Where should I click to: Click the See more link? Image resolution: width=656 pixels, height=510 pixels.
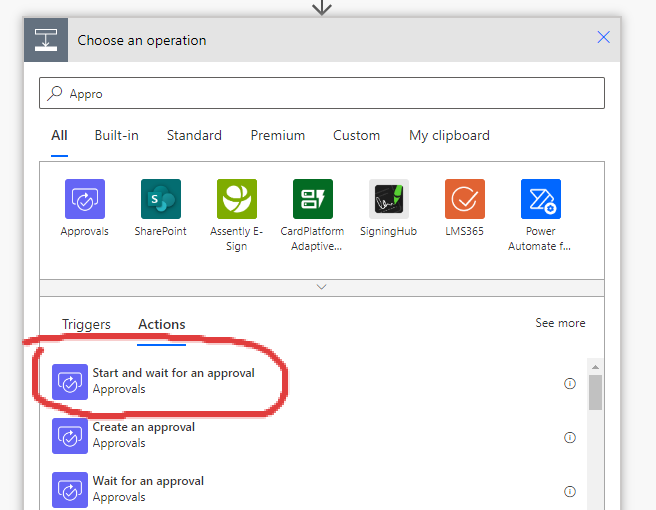click(560, 323)
